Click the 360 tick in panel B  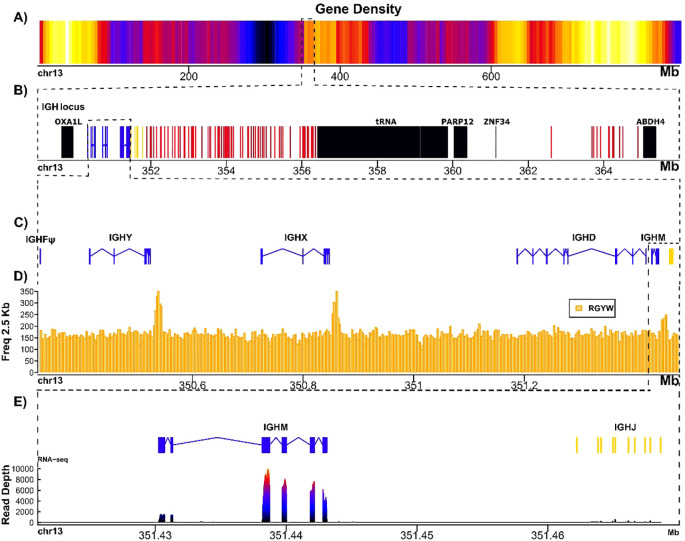tap(453, 171)
